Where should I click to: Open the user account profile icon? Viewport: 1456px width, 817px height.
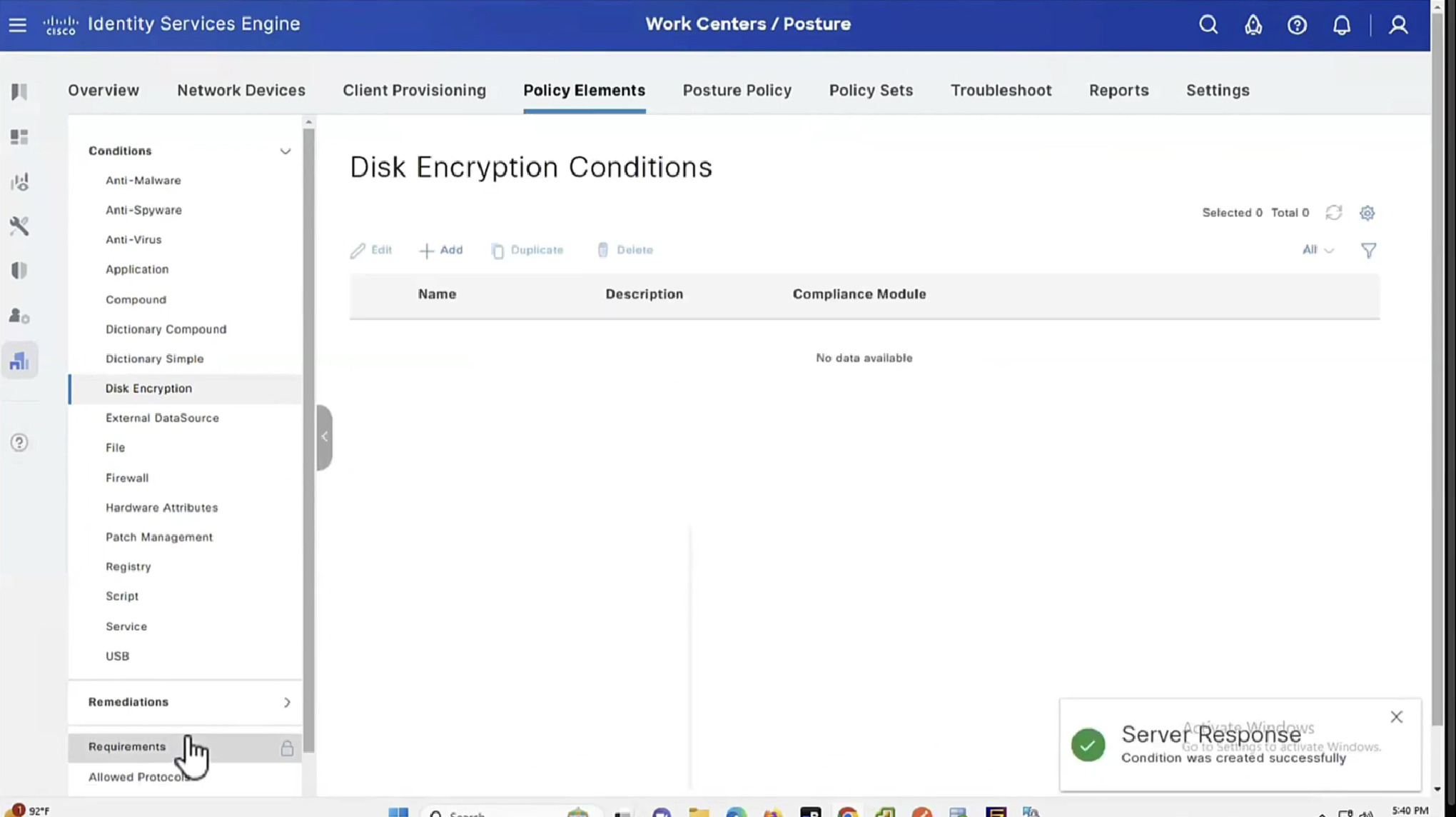pos(1398,25)
